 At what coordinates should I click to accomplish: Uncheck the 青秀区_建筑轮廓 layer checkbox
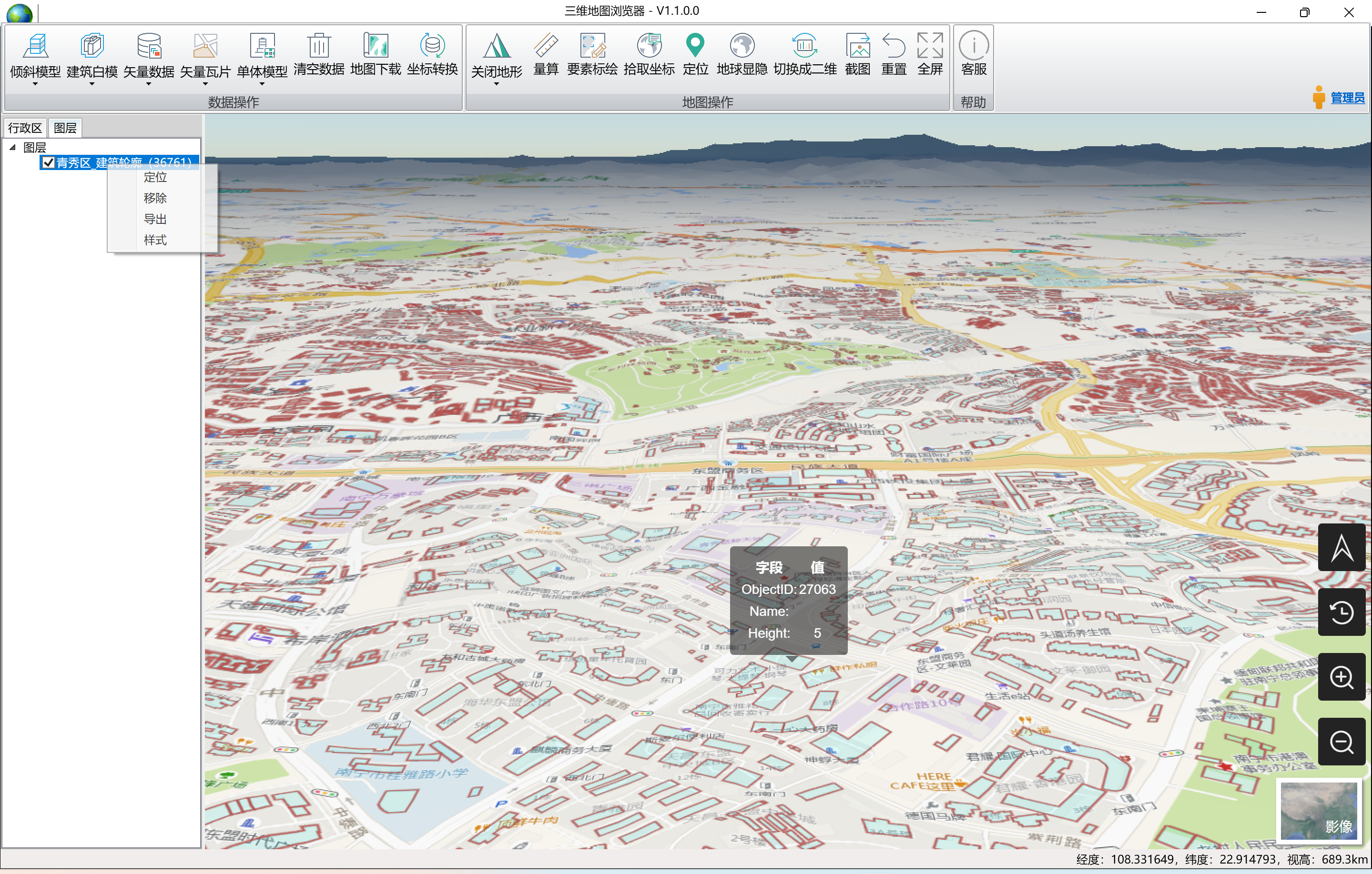[x=49, y=163]
